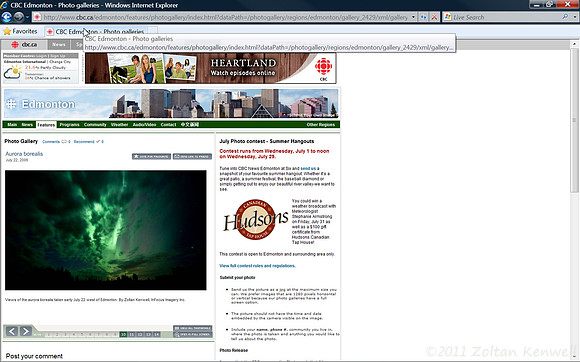Click the Refresh icon beside the address bar
This screenshot has height=362, width=580.
point(424,17)
